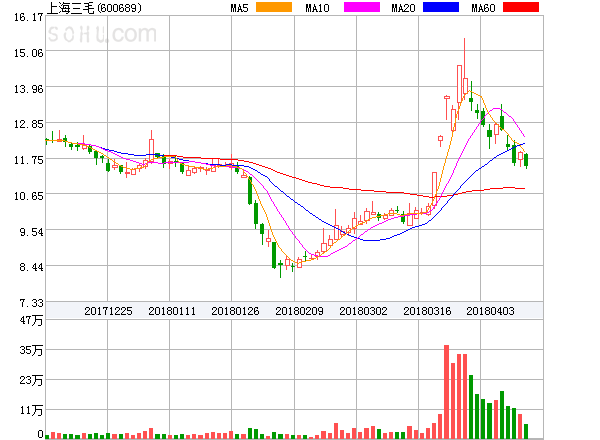Click the 16.17 price axis label
Screen dimensions: 600x440
pos(29,17)
